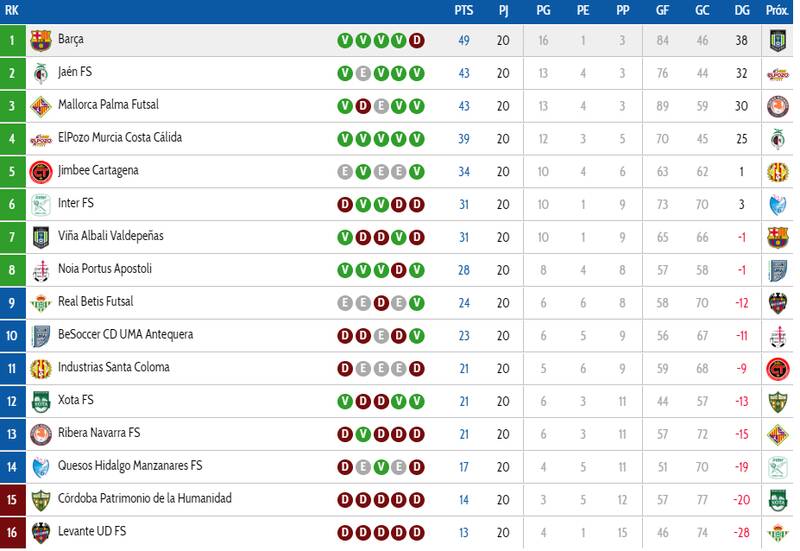Click Jimbee Cartagena's first grey E result badge
This screenshot has height=551, width=800.
coord(345,172)
